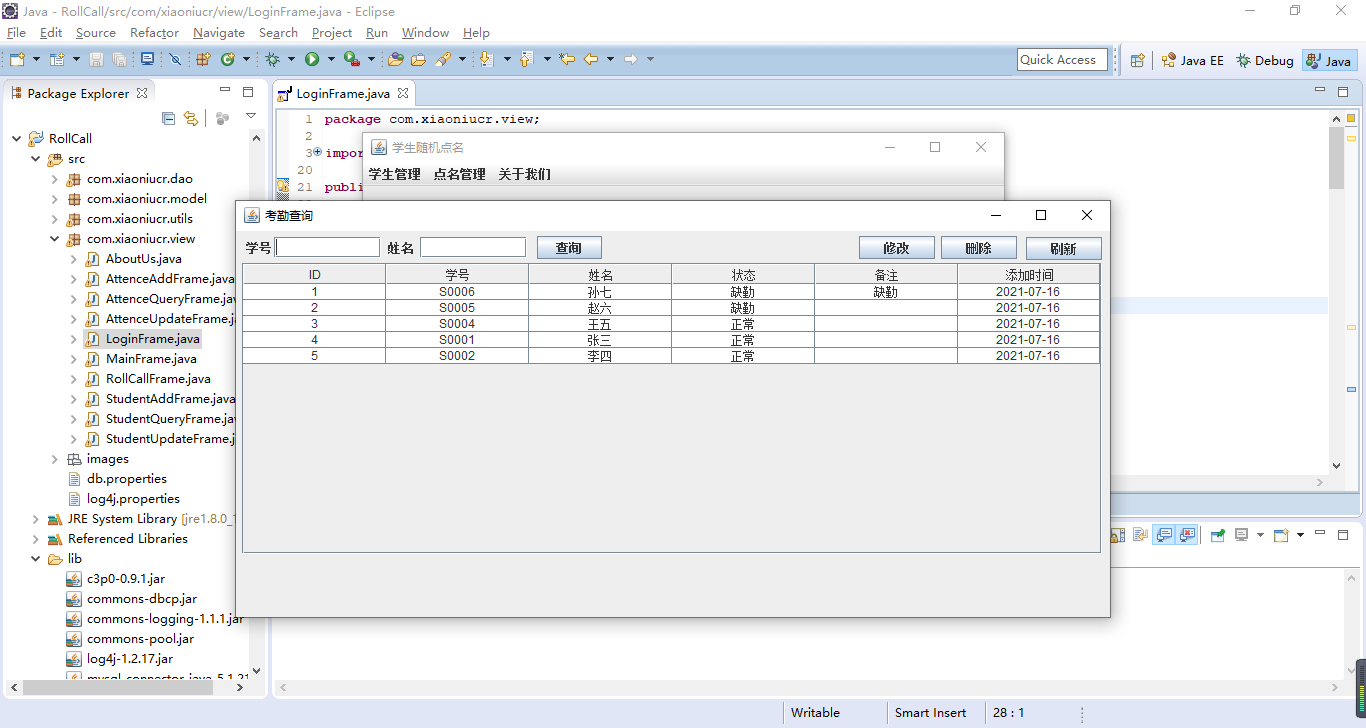Toggle Show Console When Standard Out Changes
Viewport: 1366px width, 728px height.
tap(1164, 535)
